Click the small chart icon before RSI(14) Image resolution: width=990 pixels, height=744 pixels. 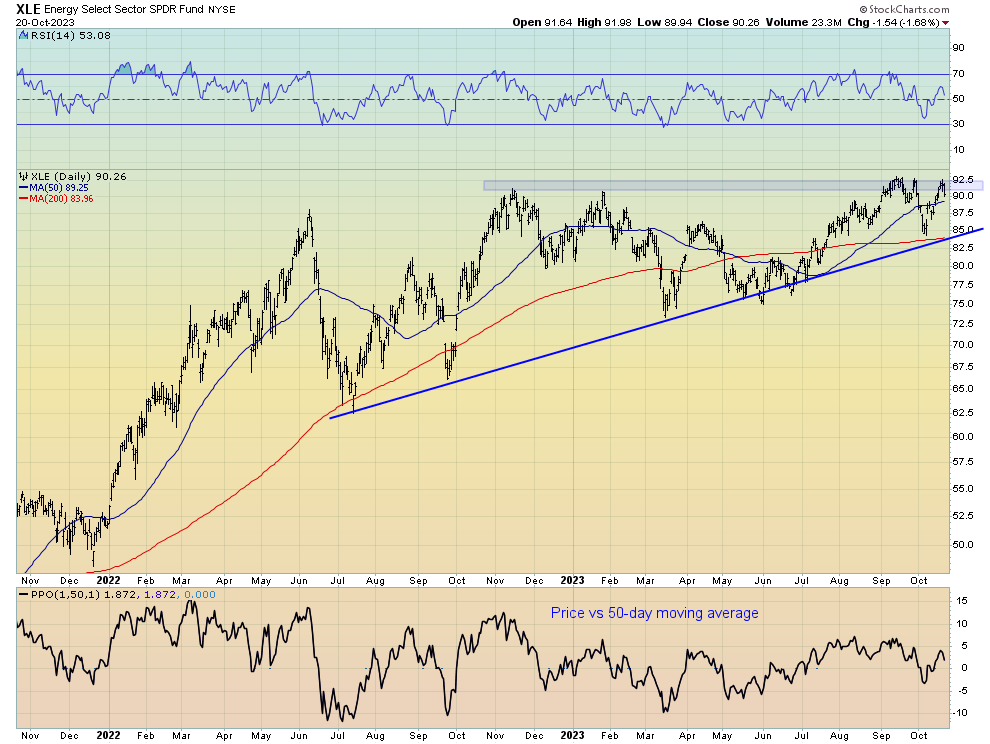(25, 36)
